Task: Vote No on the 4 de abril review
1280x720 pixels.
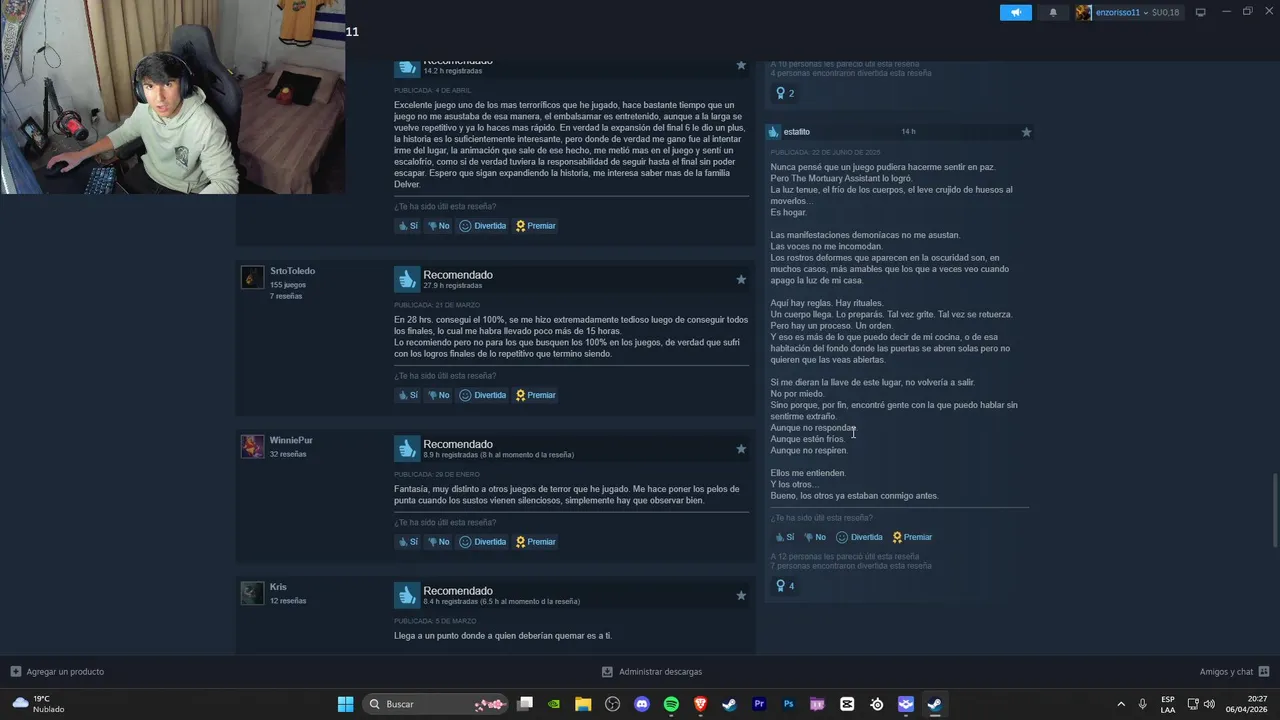Action: coord(438,226)
